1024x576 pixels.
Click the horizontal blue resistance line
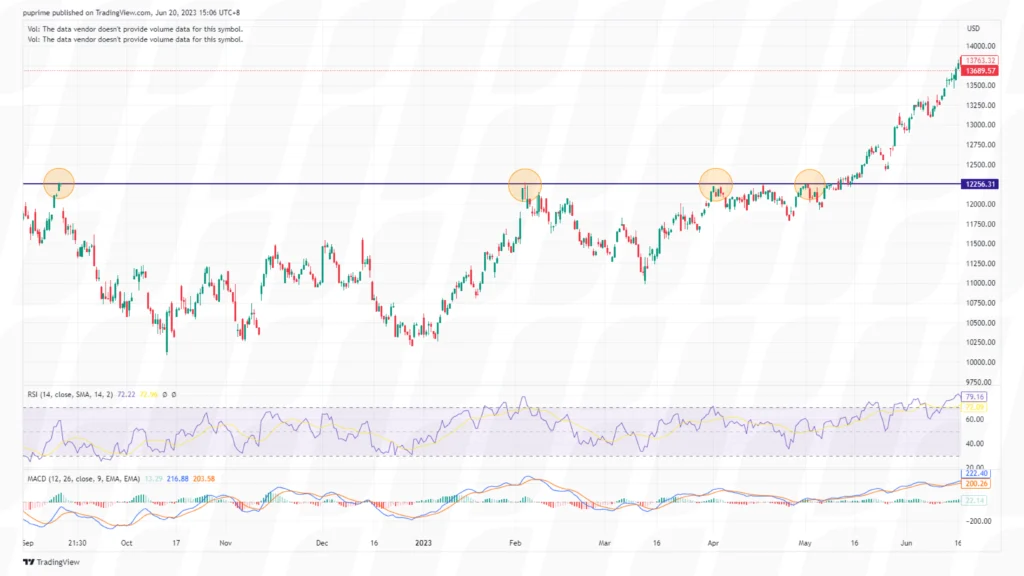pyautogui.click(x=300, y=184)
